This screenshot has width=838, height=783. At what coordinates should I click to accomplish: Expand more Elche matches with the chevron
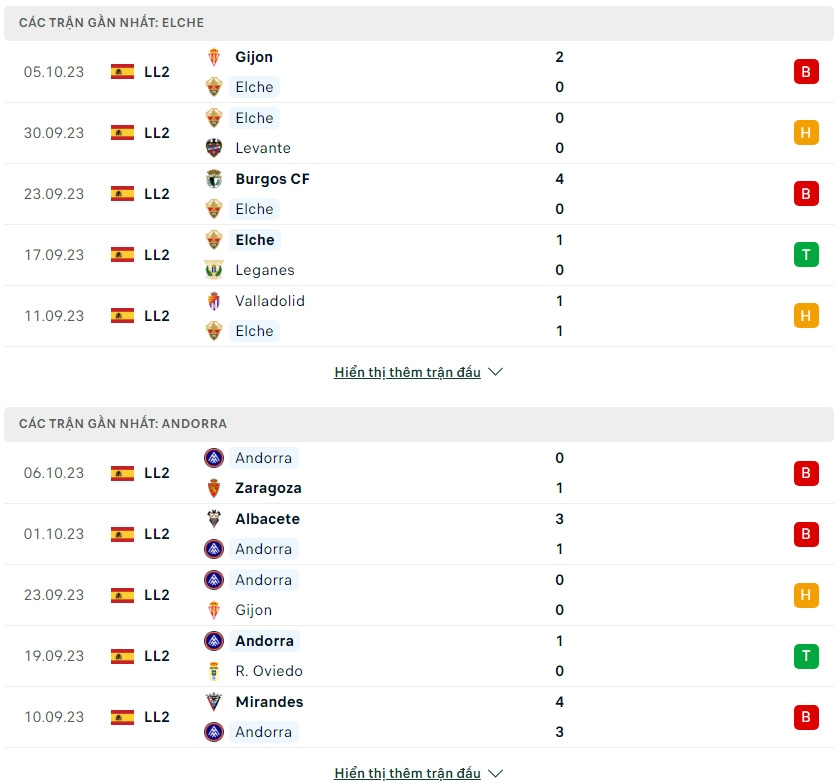(495, 372)
